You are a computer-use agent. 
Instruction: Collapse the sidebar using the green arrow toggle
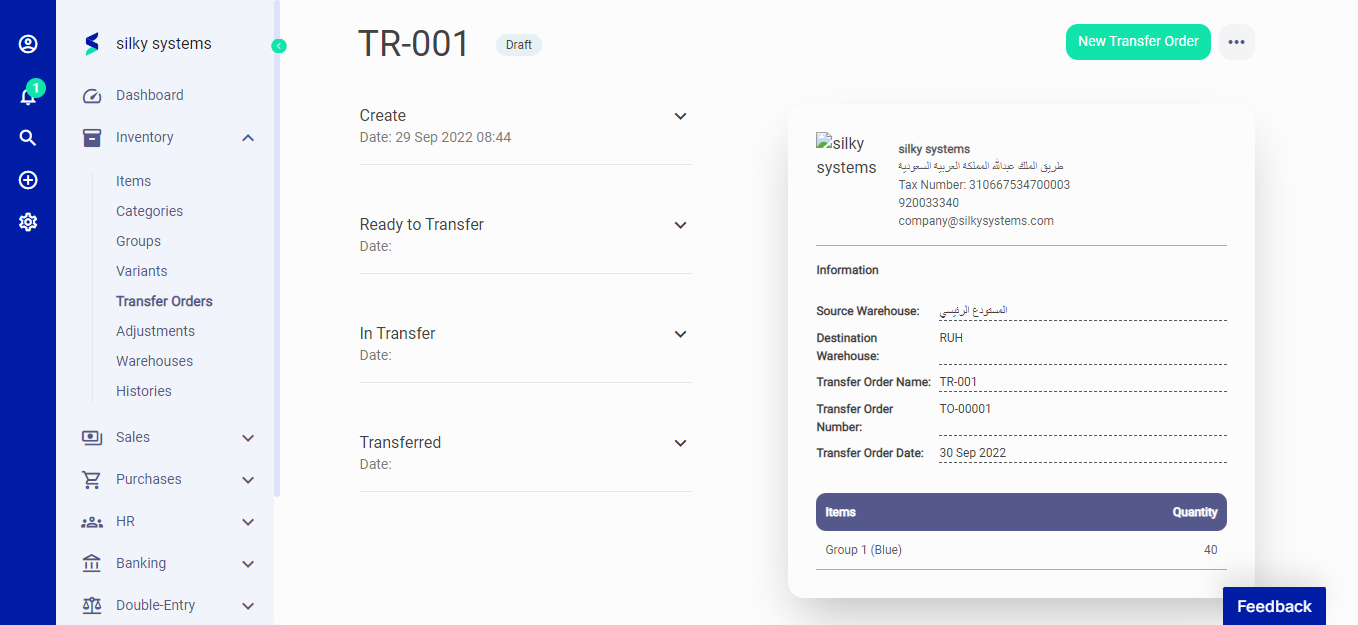(279, 45)
